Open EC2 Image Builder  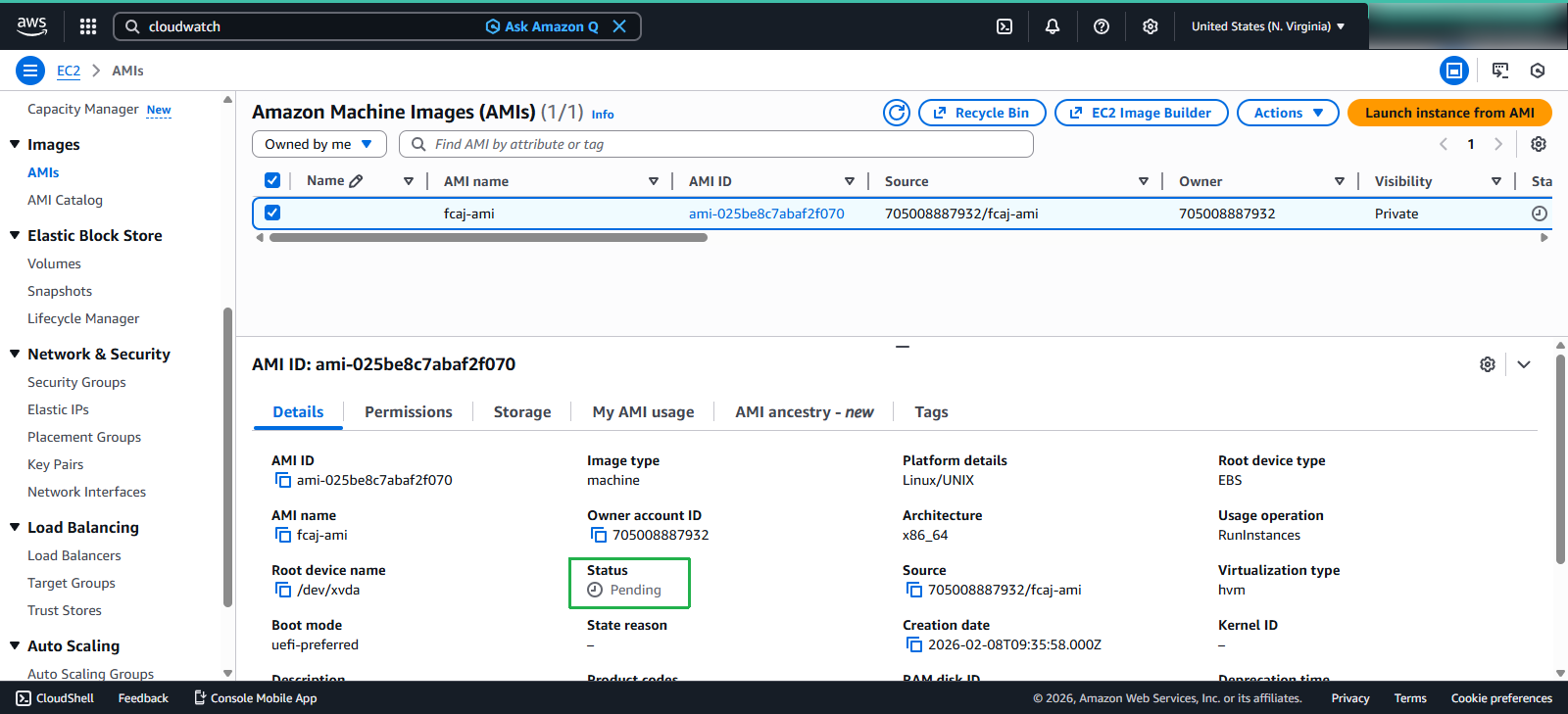1142,113
